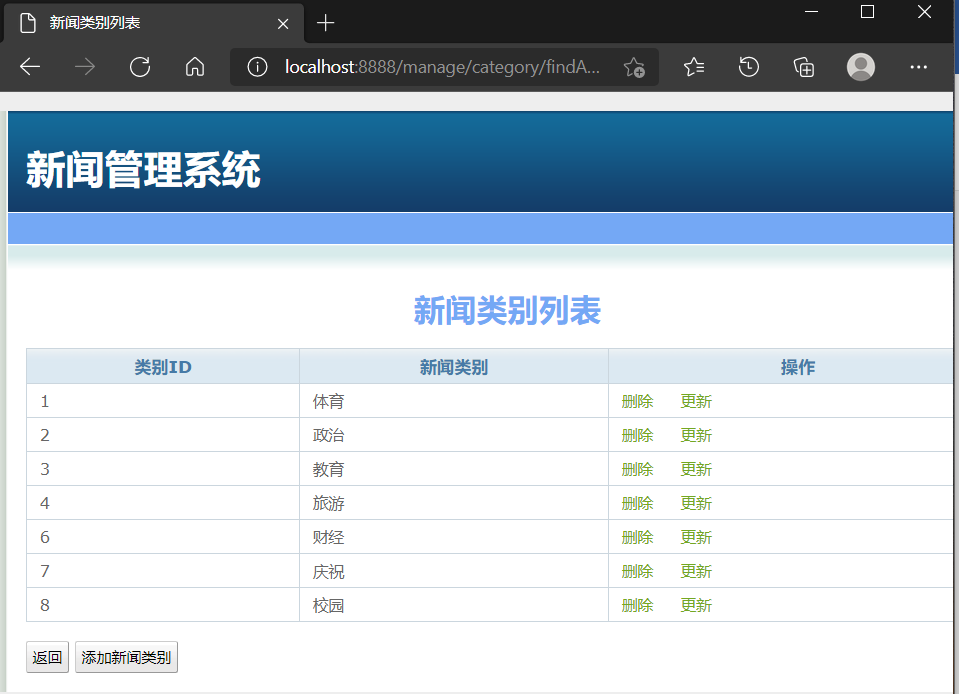Viewport: 959px width, 694px height.
Task: Update the 校园 category
Action: (696, 605)
